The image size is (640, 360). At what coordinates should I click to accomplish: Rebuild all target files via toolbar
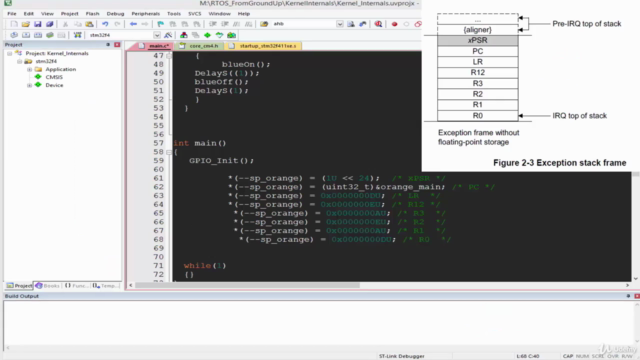tap(38, 35)
